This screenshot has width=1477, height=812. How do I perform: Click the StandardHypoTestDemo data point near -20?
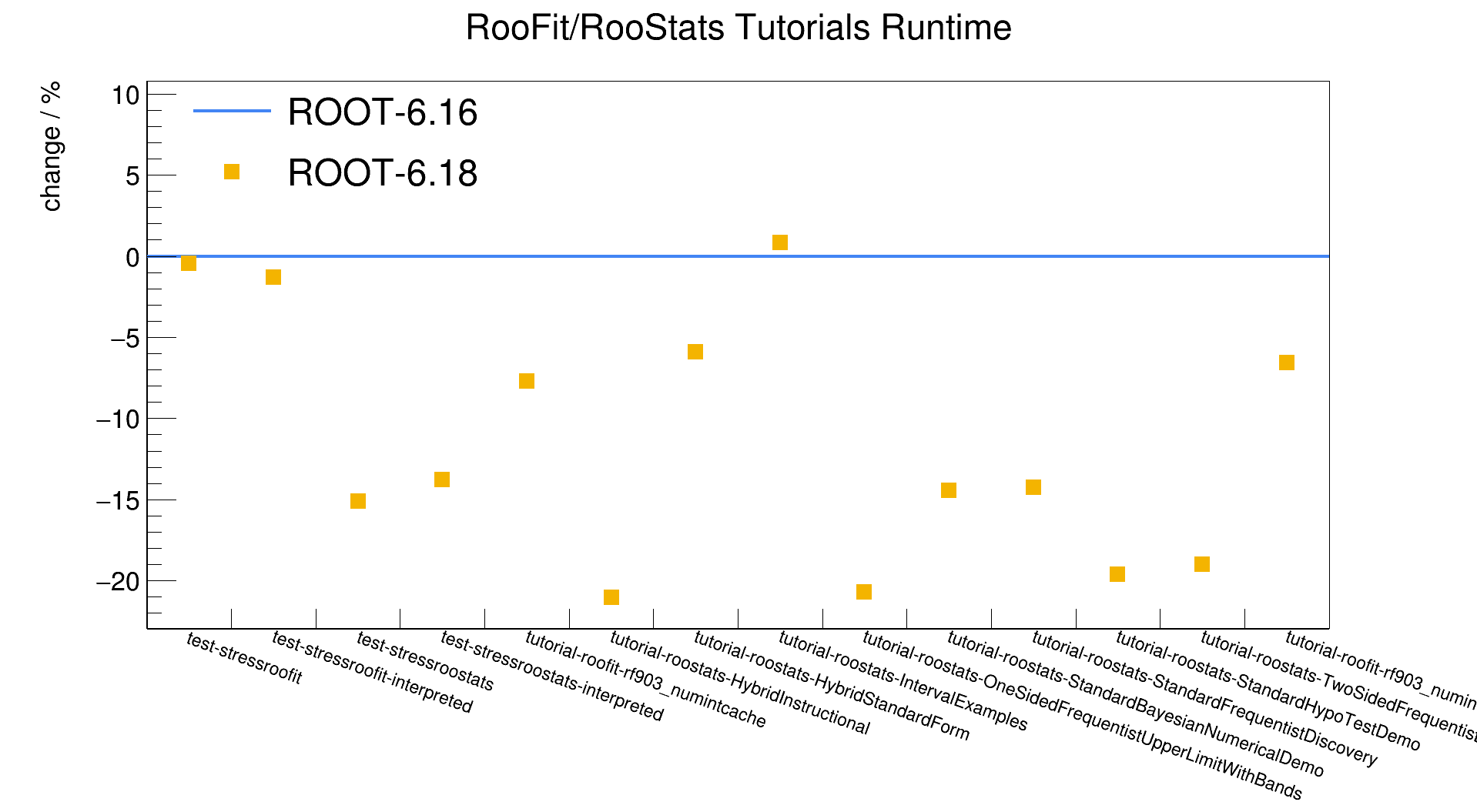click(1117, 574)
